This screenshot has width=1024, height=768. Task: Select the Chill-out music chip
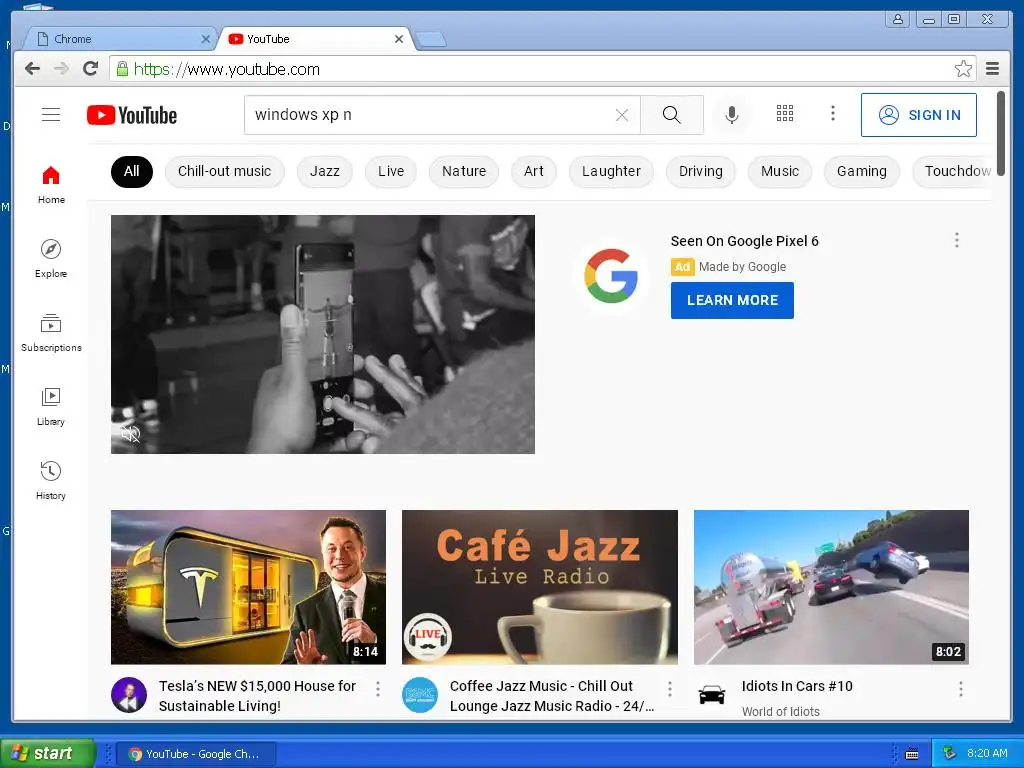[x=225, y=172]
